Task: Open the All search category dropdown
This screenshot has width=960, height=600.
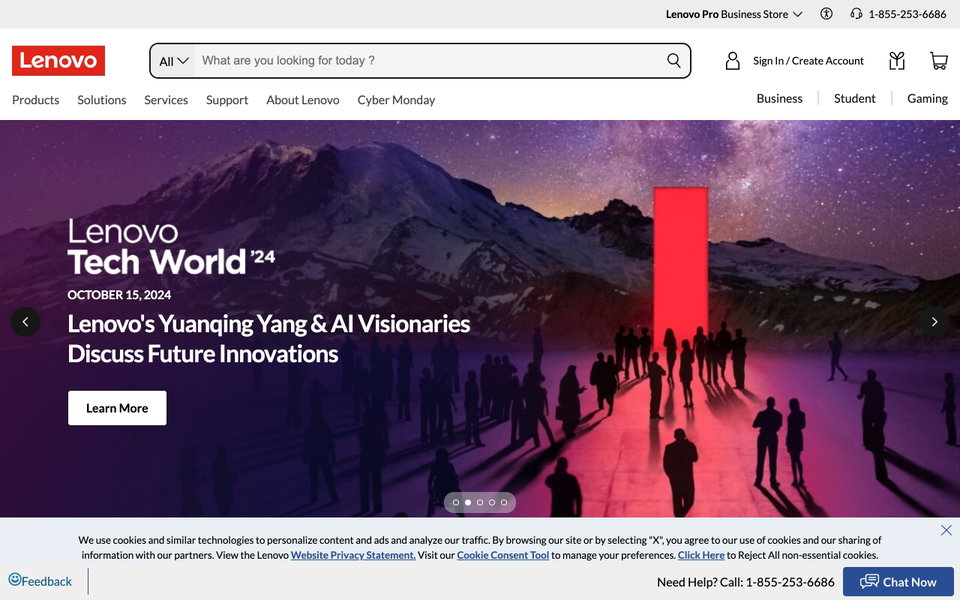Action: (x=173, y=61)
